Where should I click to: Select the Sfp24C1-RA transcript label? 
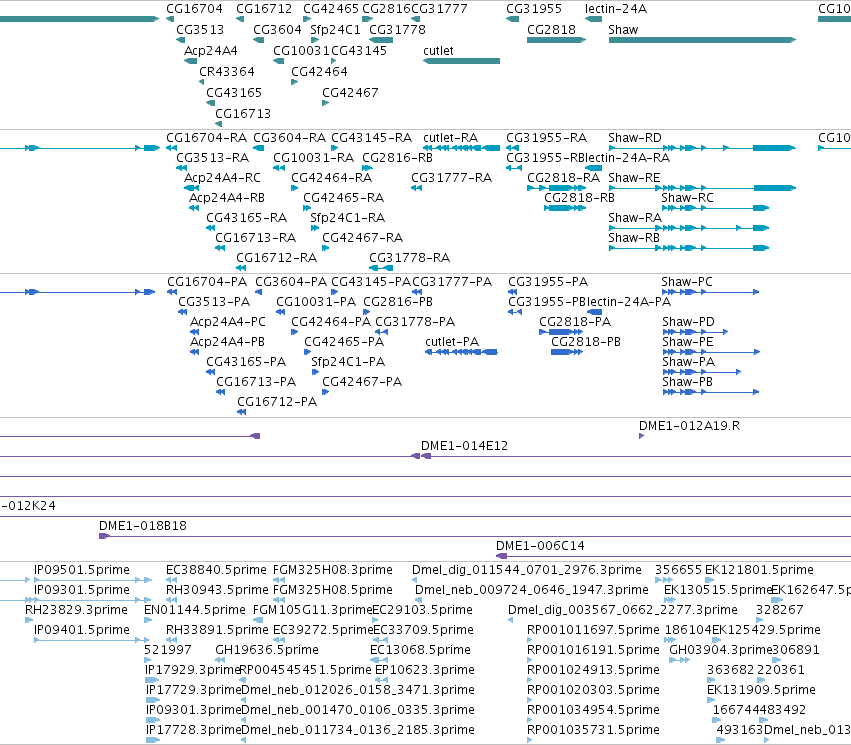tap(347, 218)
